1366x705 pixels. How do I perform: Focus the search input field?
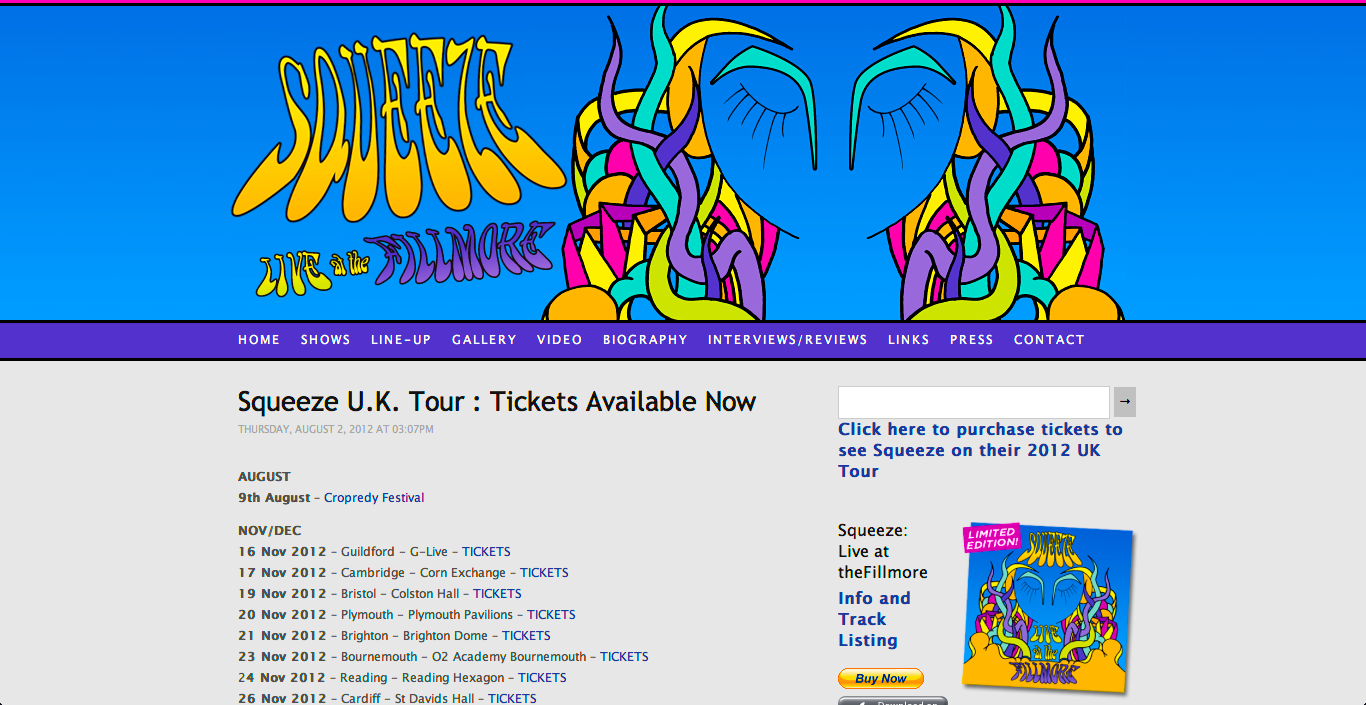coord(974,402)
